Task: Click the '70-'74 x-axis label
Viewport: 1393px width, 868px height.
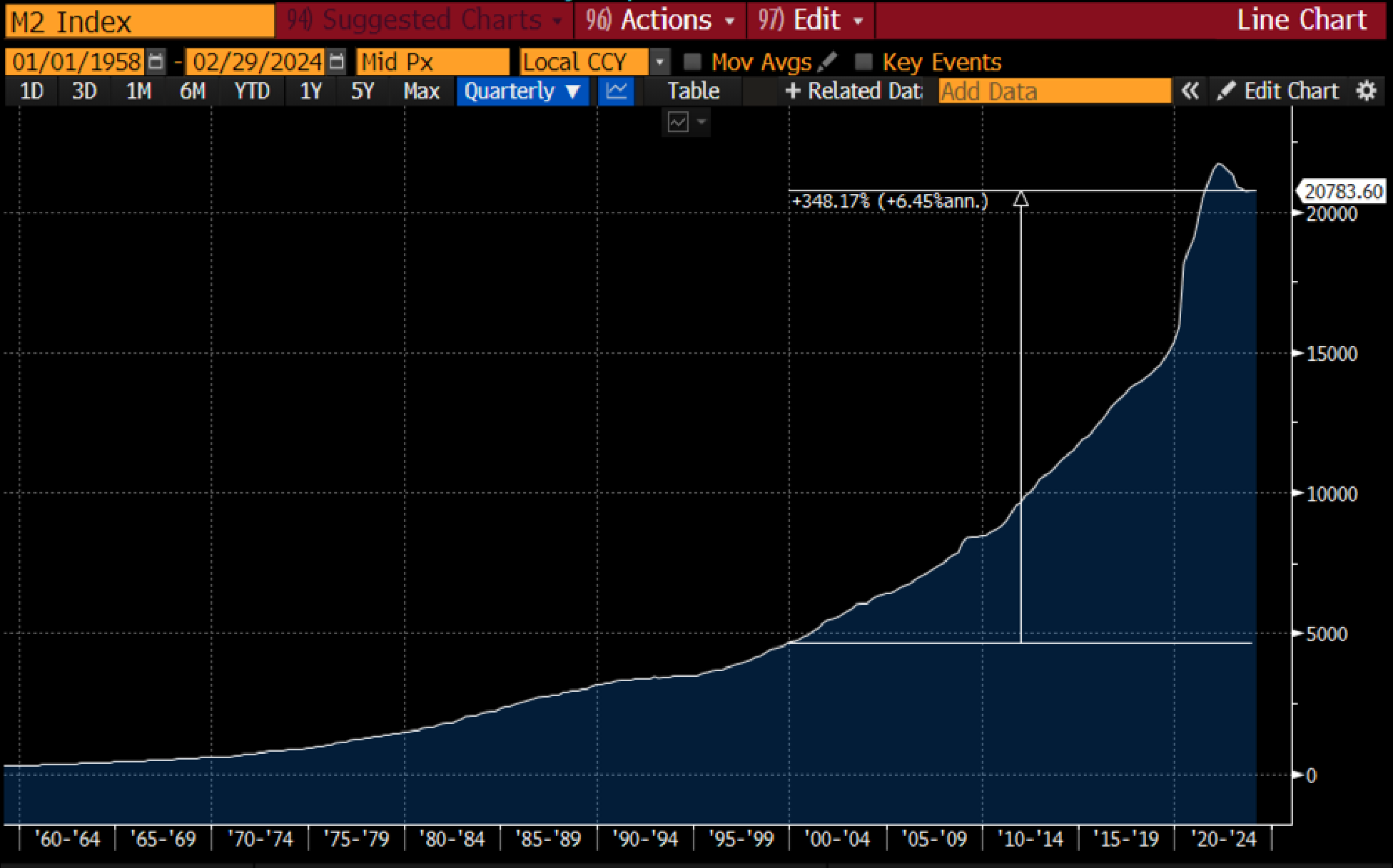Action: pyautogui.click(x=260, y=839)
